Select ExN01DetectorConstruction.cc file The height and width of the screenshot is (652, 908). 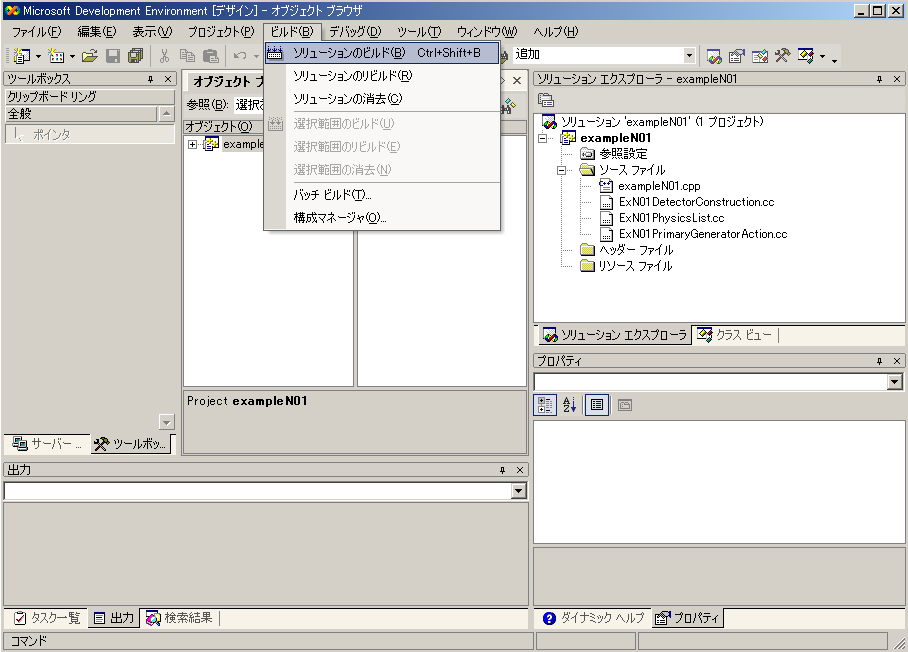tap(696, 202)
